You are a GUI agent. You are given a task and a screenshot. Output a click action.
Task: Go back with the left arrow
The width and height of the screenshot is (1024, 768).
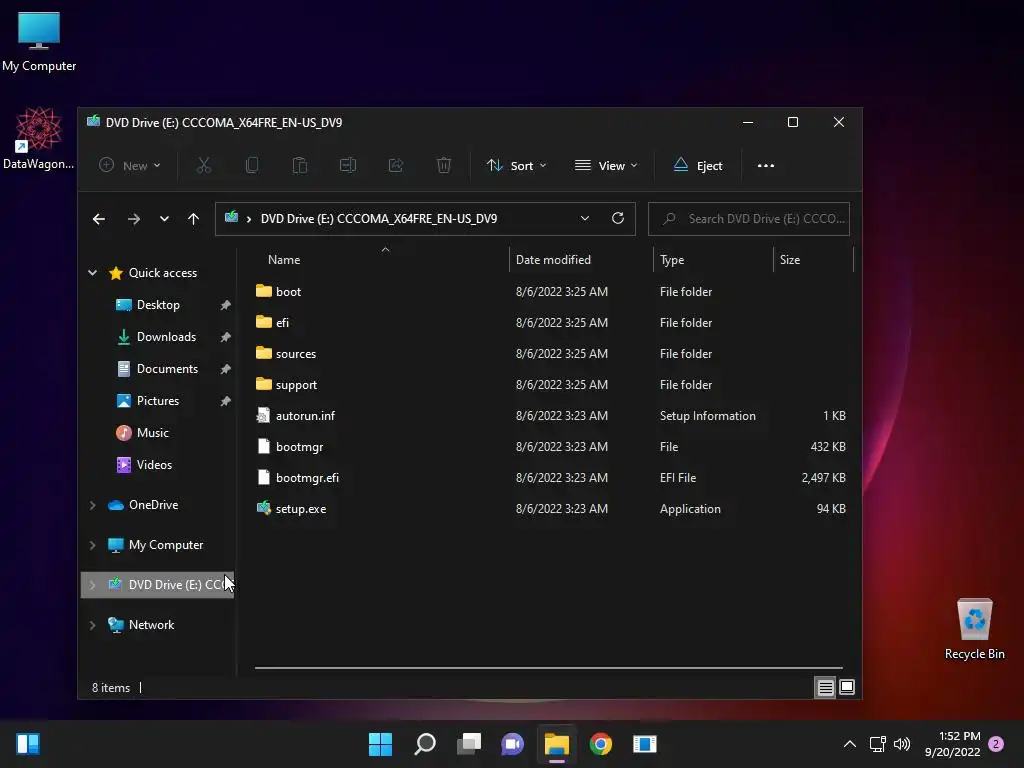click(x=99, y=219)
